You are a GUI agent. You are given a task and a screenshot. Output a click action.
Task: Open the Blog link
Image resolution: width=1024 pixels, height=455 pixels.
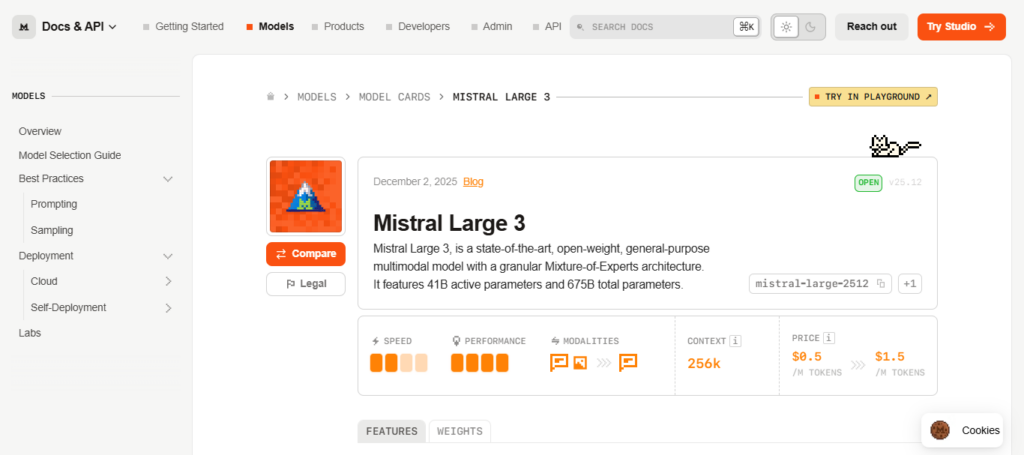click(x=473, y=181)
